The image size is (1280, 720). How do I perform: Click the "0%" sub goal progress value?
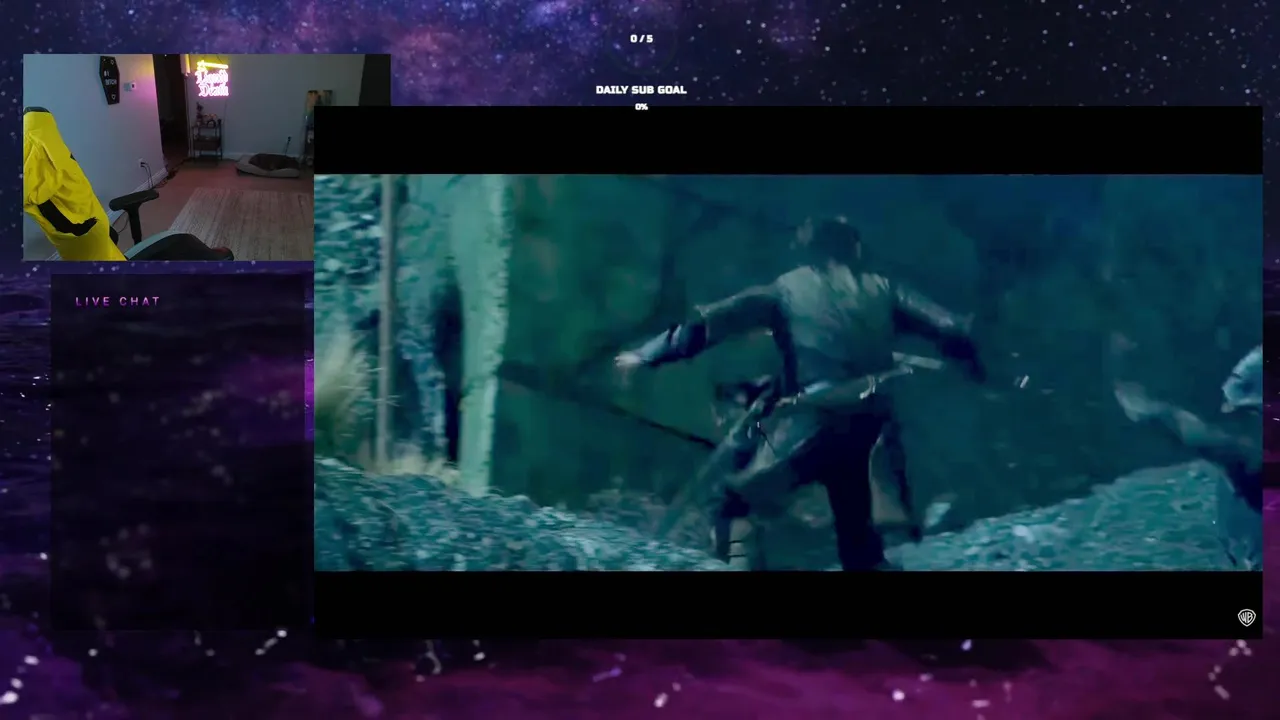(641, 107)
